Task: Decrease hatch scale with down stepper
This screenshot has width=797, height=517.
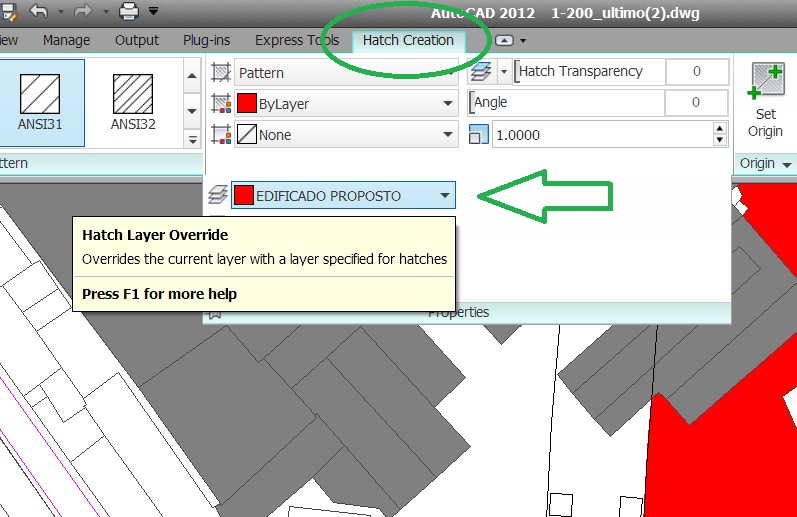Action: pos(719,140)
